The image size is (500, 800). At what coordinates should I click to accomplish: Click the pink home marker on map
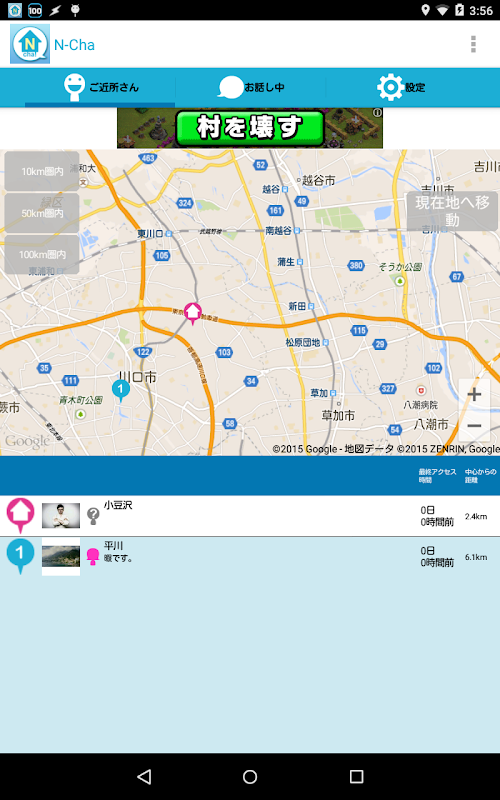click(x=192, y=313)
